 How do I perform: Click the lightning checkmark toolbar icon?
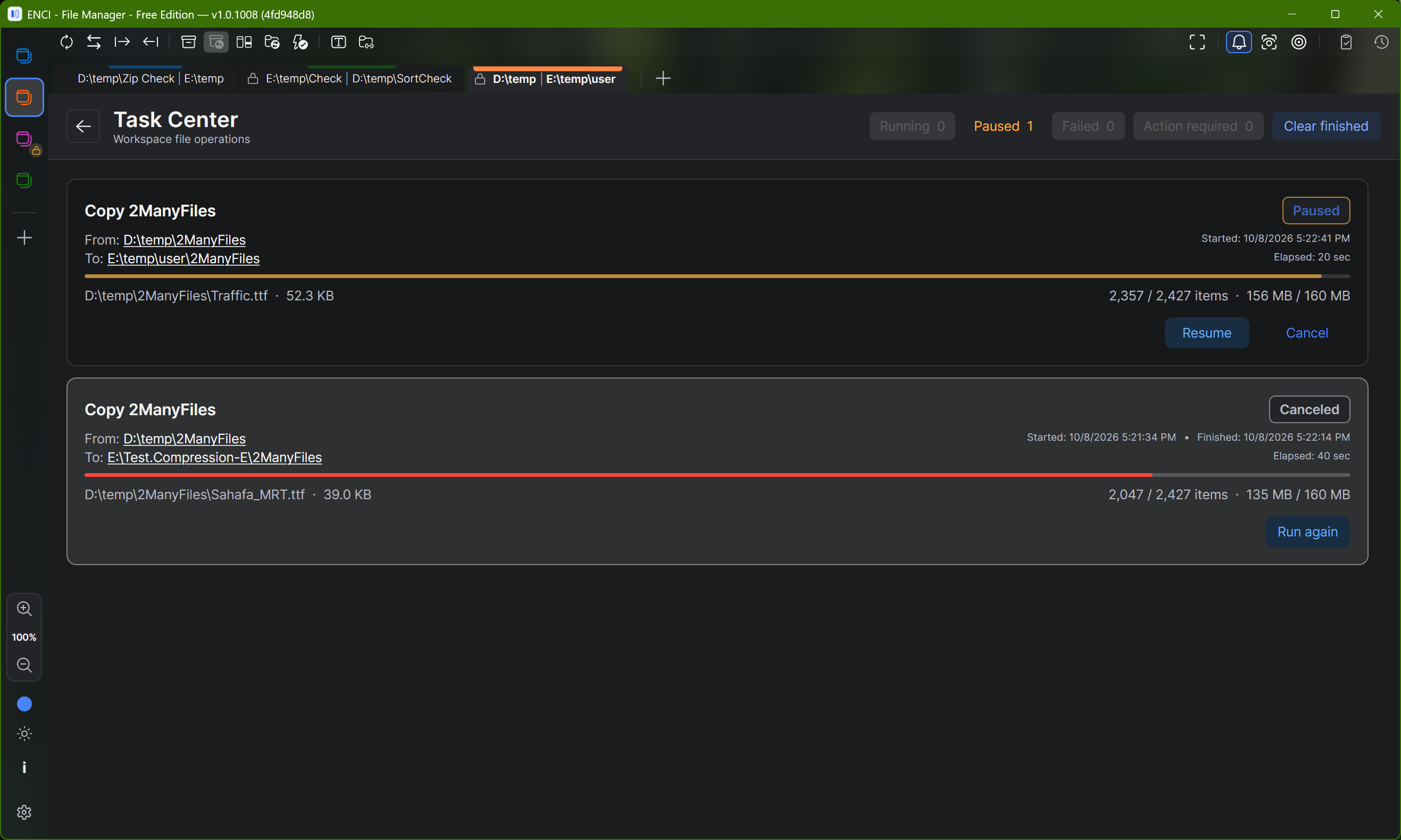point(300,42)
